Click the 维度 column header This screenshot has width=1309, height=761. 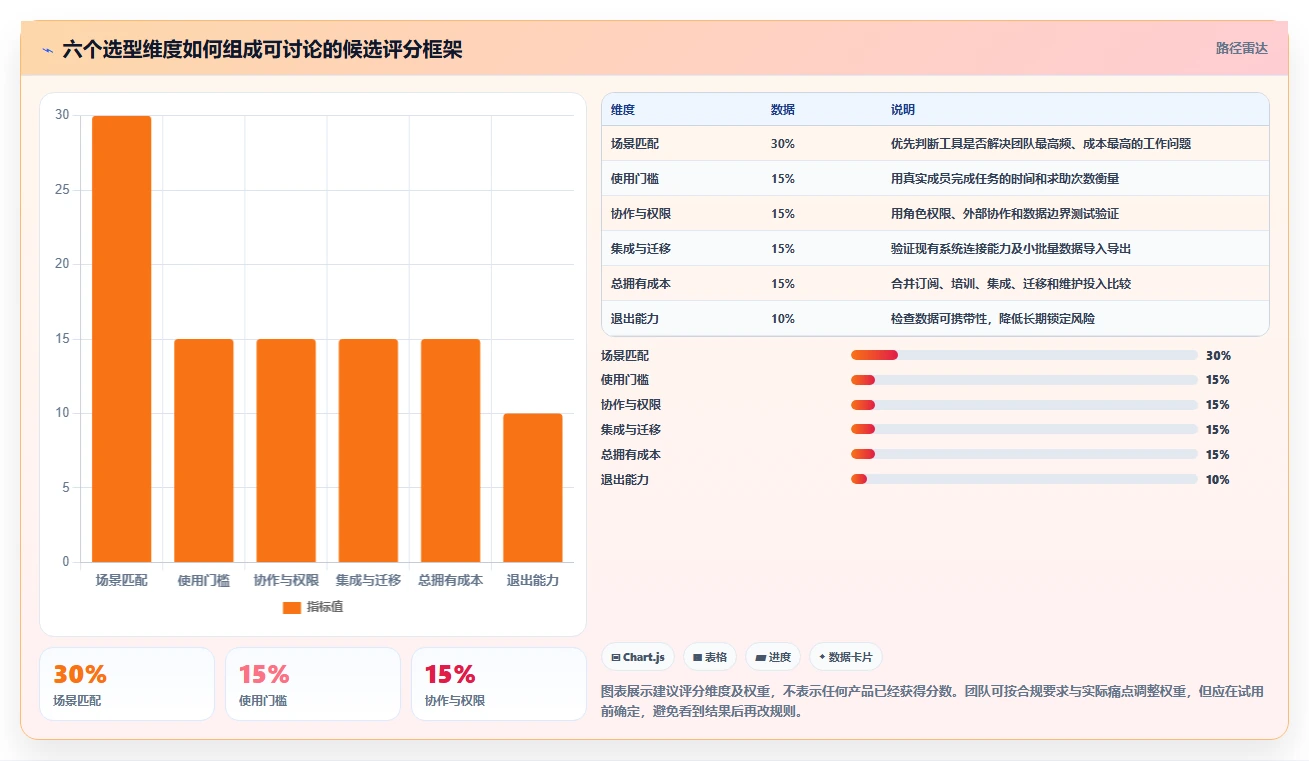pyautogui.click(x=623, y=110)
